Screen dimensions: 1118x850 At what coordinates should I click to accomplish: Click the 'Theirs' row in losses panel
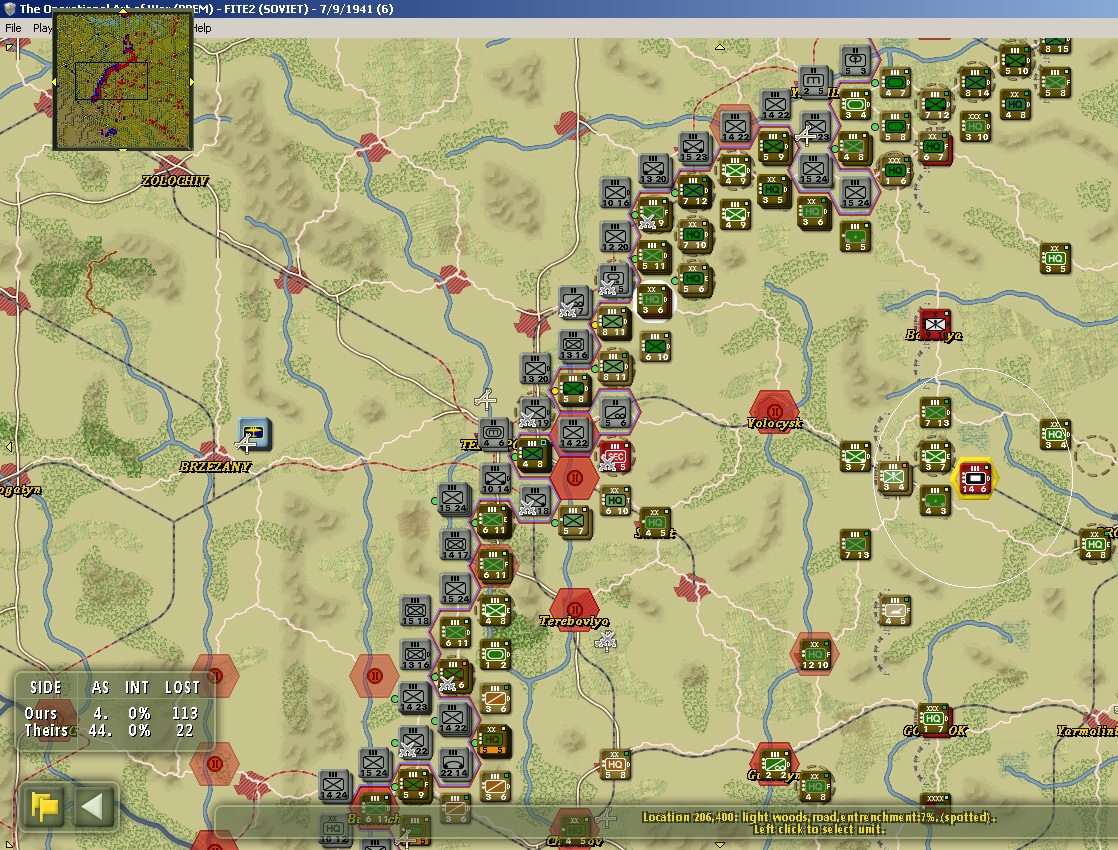[112, 731]
